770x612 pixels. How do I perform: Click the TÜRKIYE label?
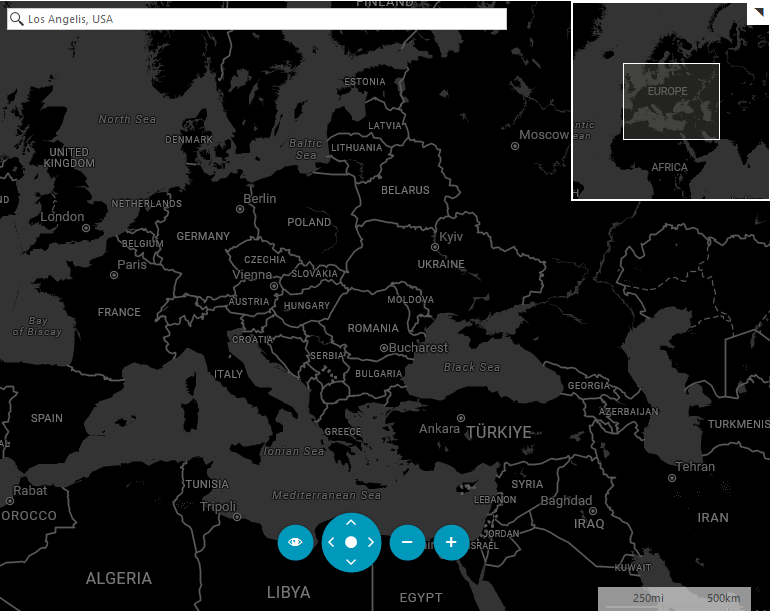click(x=499, y=432)
